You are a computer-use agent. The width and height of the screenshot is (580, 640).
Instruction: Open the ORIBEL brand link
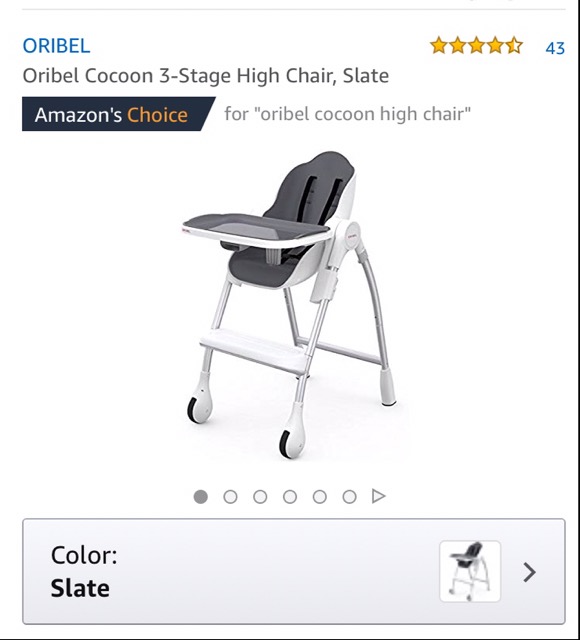(56, 46)
